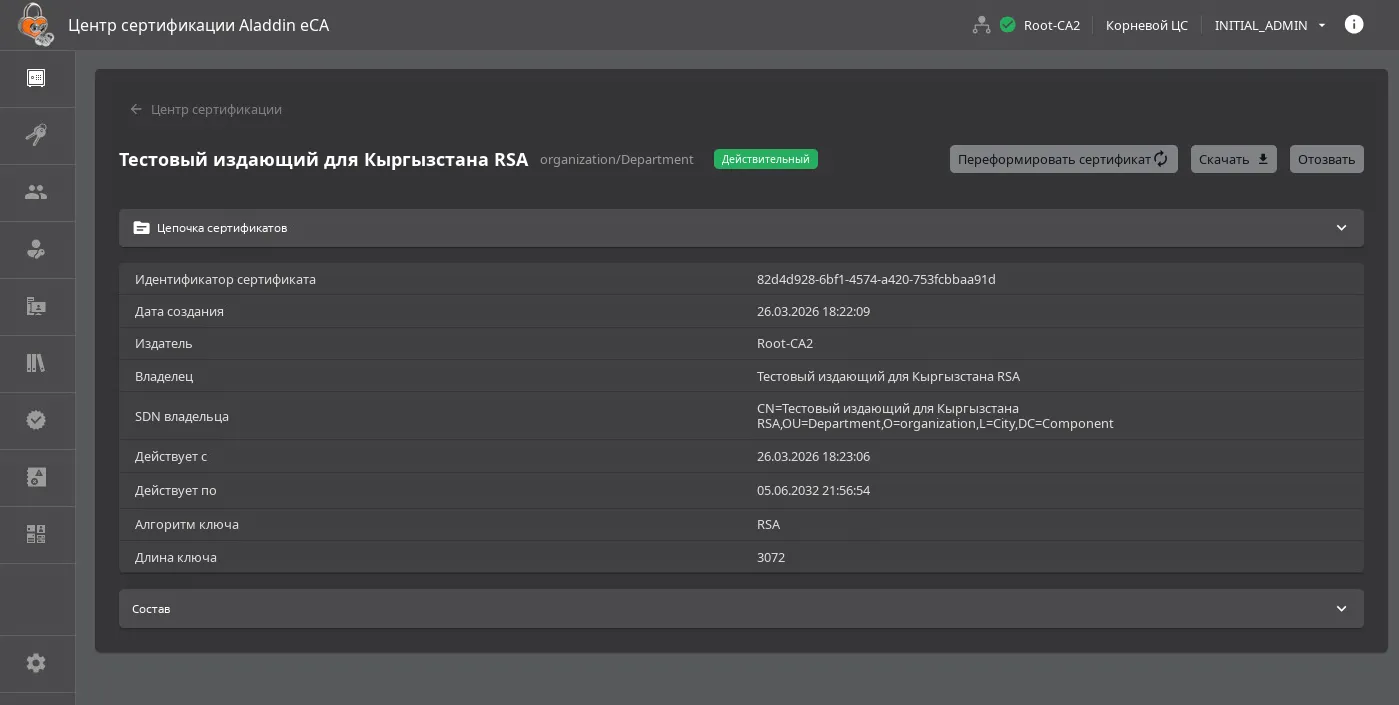Click the SDN владельца CN value
The height and width of the screenshot is (705, 1399).
pos(935,416)
